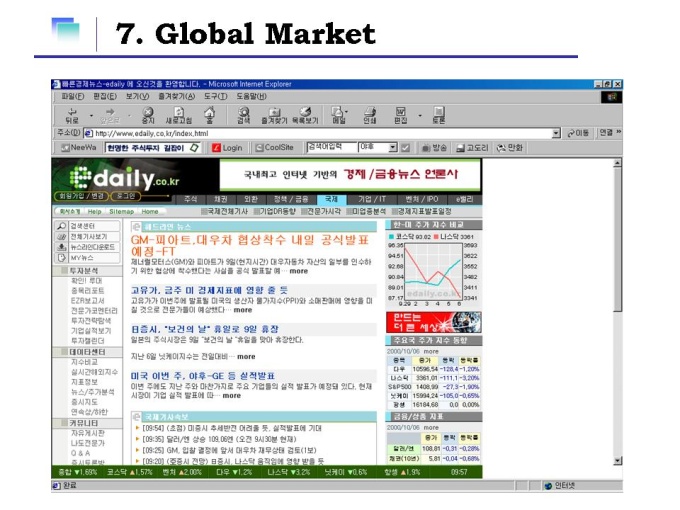Image resolution: width=680 pixels, height=510 pixels.
Task: Click the 고도리 toolbar icon
Action: pyautogui.click(x=472, y=148)
